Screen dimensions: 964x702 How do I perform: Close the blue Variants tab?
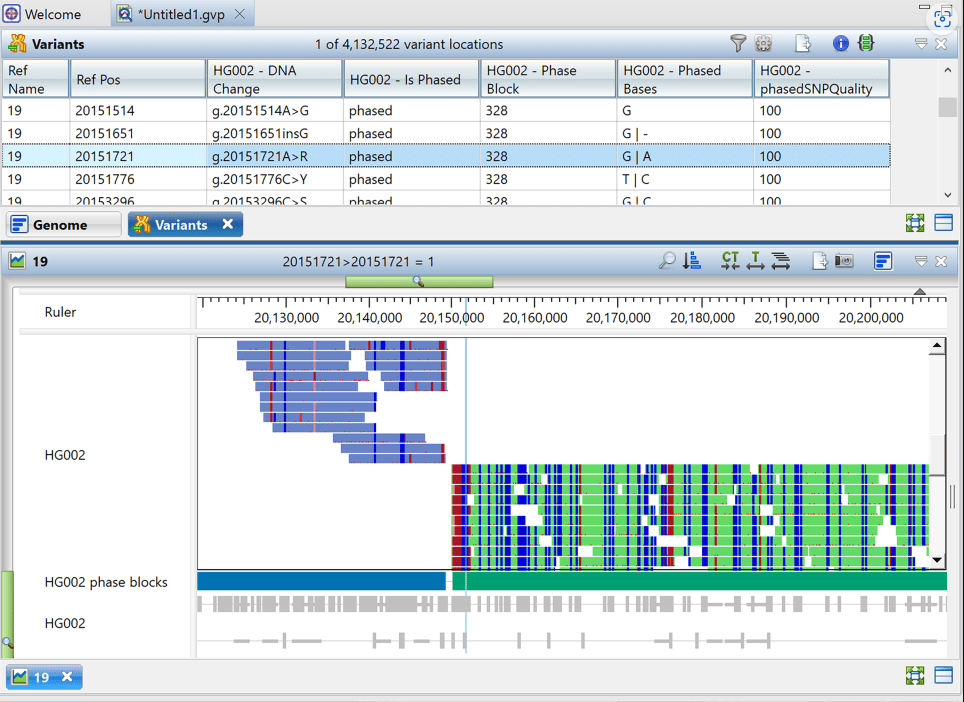click(x=228, y=224)
